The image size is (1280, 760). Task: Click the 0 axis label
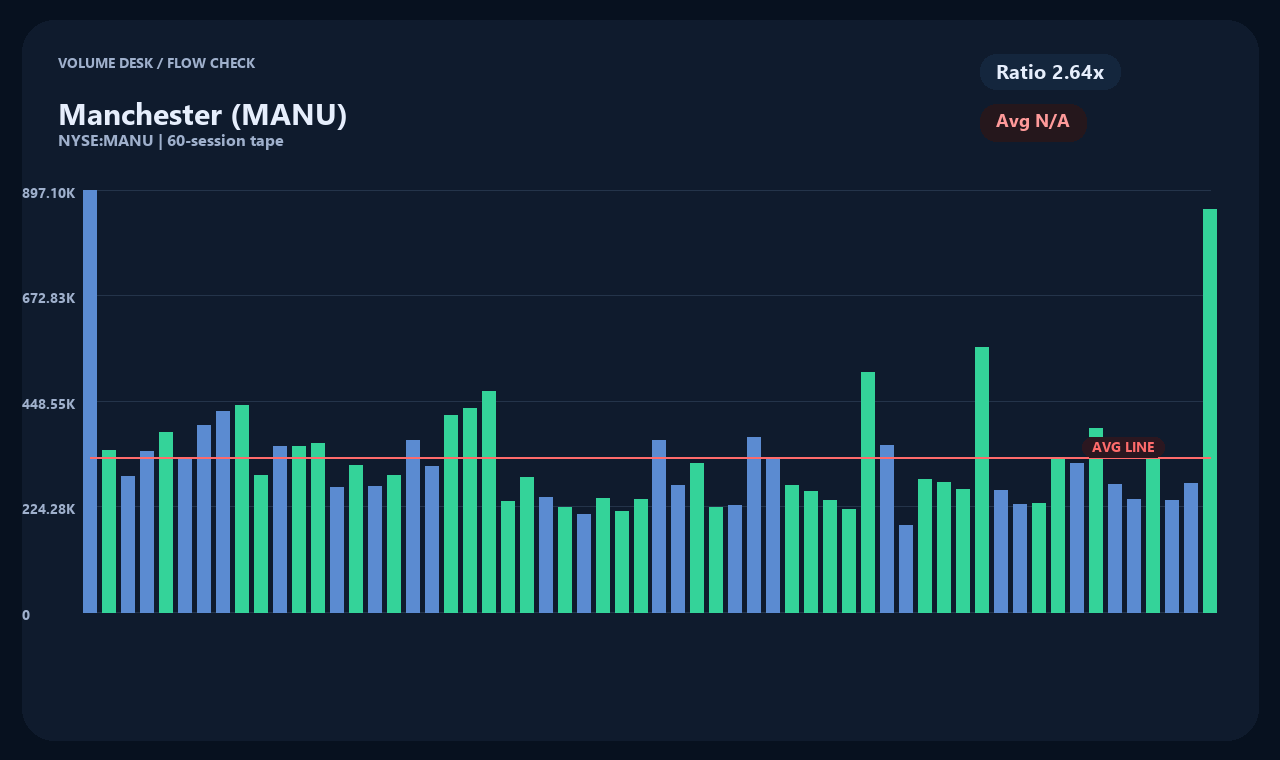coord(26,615)
